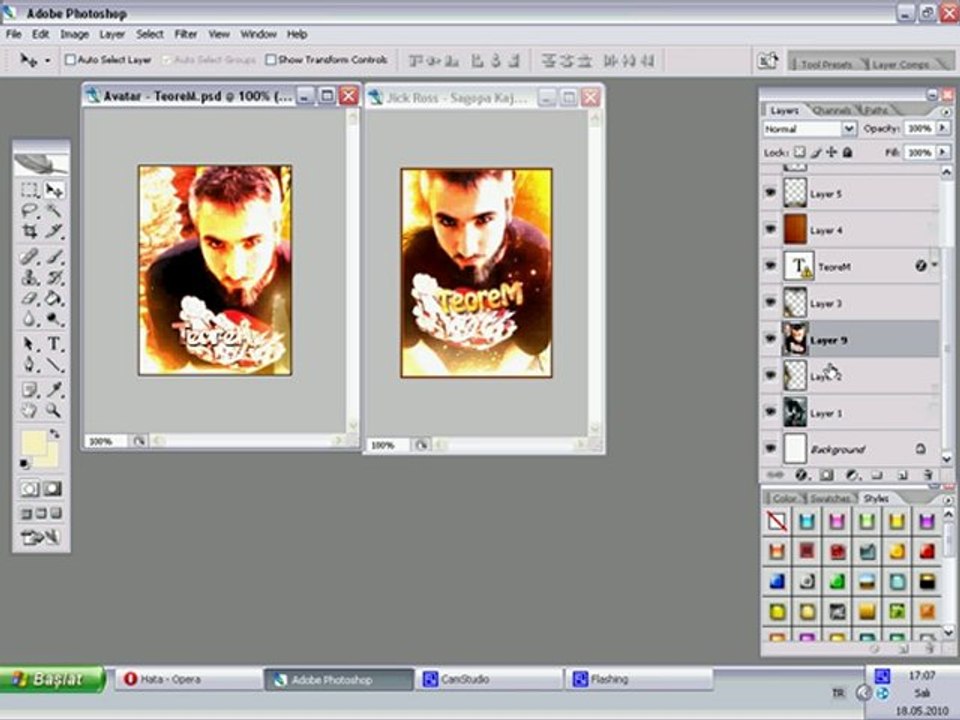Switch to Flashing taskbar button
Screen dimensions: 960x720
(640, 679)
